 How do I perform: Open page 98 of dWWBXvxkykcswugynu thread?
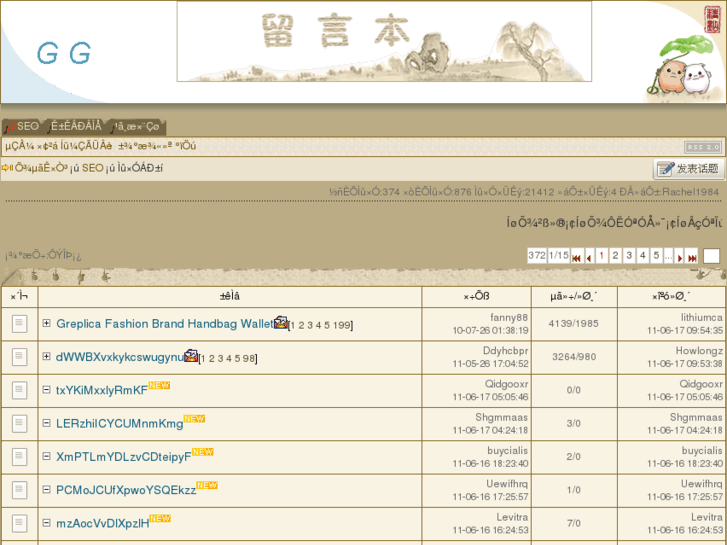coord(249,359)
